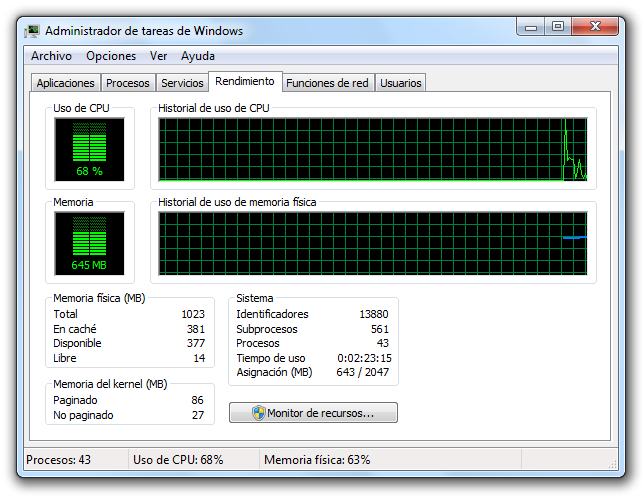Close the Administrador de tareas window
This screenshot has height=500, width=643.
click(595, 27)
